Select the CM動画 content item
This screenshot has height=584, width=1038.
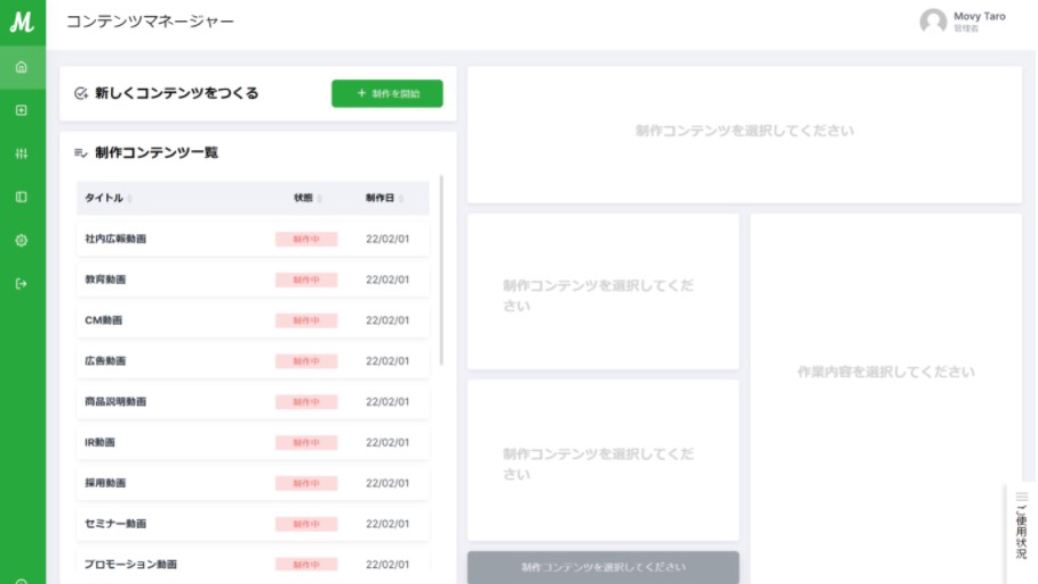click(252, 320)
